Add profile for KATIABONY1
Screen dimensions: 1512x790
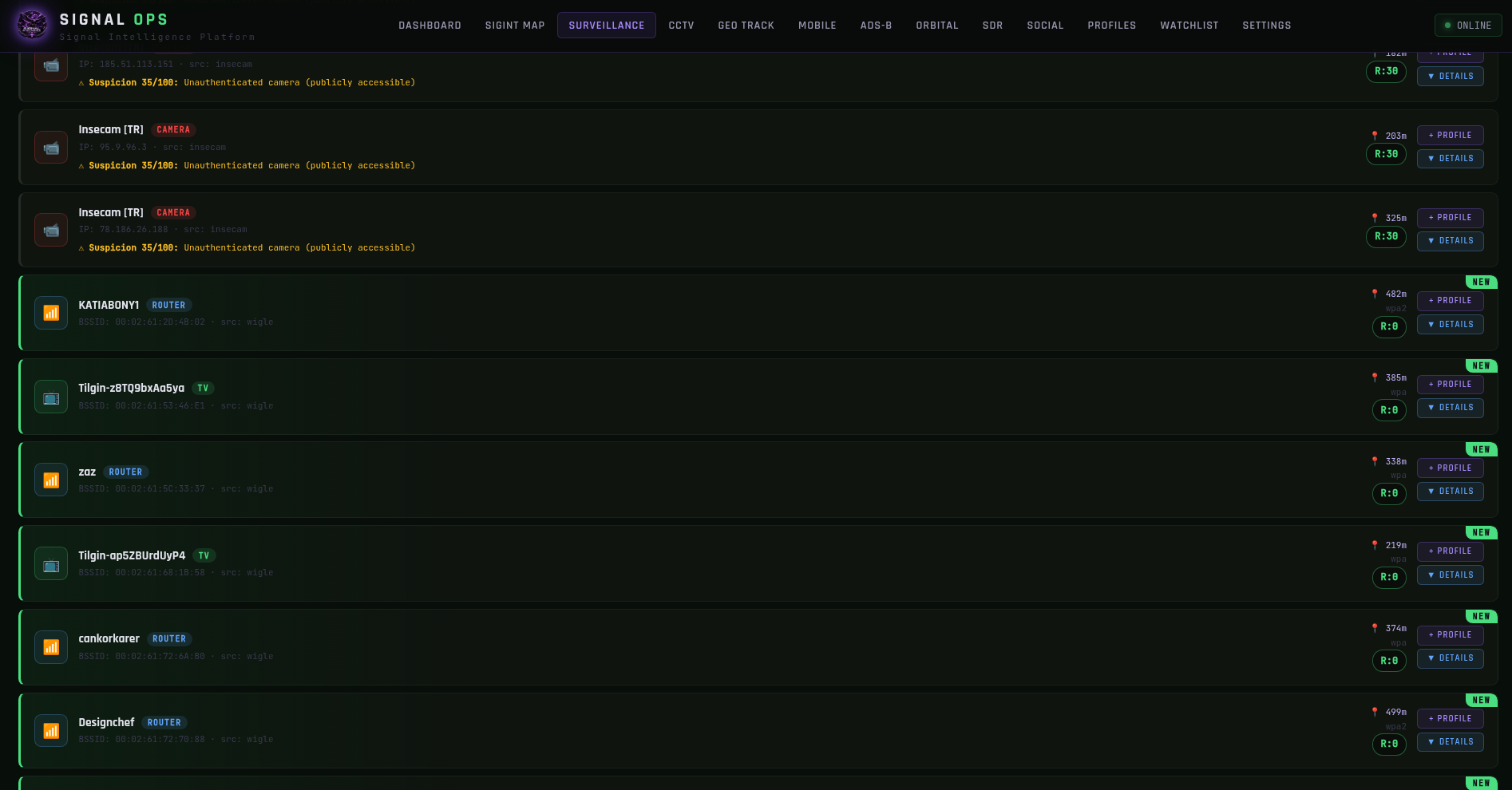click(1450, 301)
